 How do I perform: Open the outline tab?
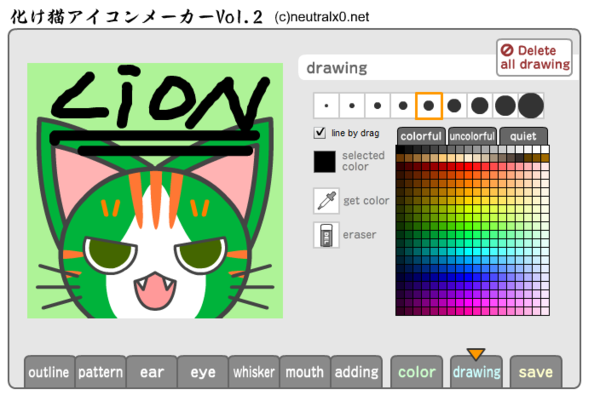[x=49, y=372]
